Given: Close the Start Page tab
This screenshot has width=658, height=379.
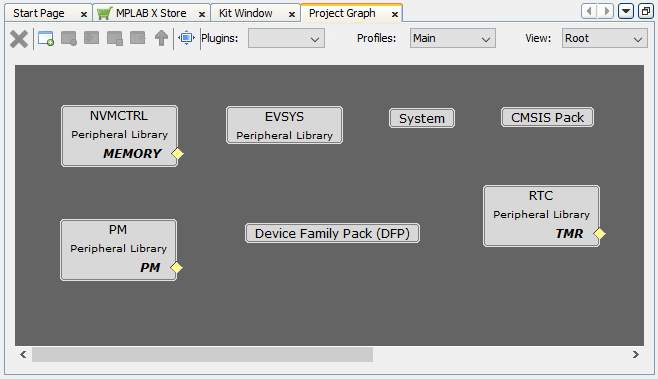Looking at the screenshot, I should pyautogui.click(x=84, y=15).
